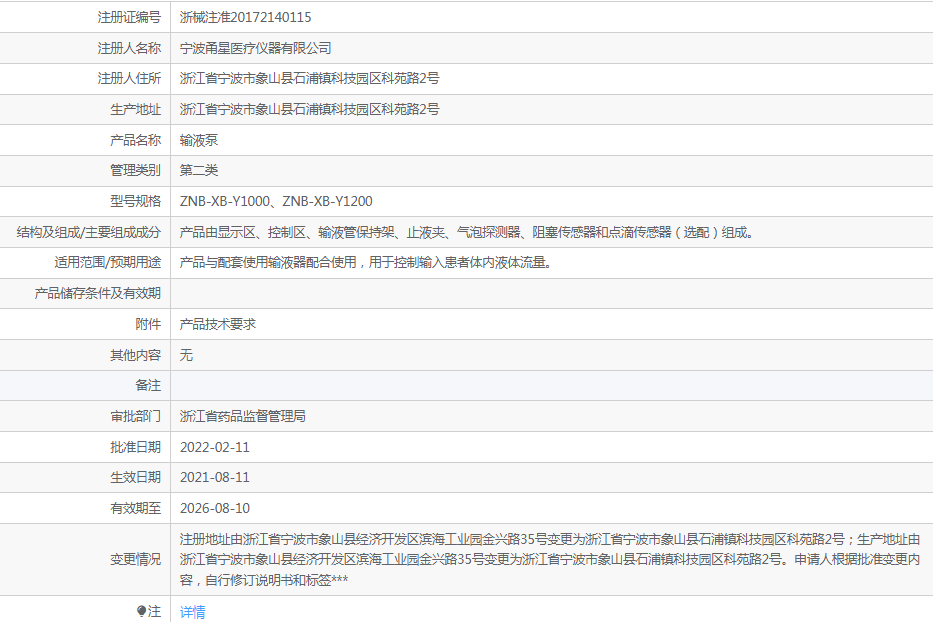This screenshot has height=622, width=933.
Task: Click the 批准日期 label
Action: click(x=136, y=448)
